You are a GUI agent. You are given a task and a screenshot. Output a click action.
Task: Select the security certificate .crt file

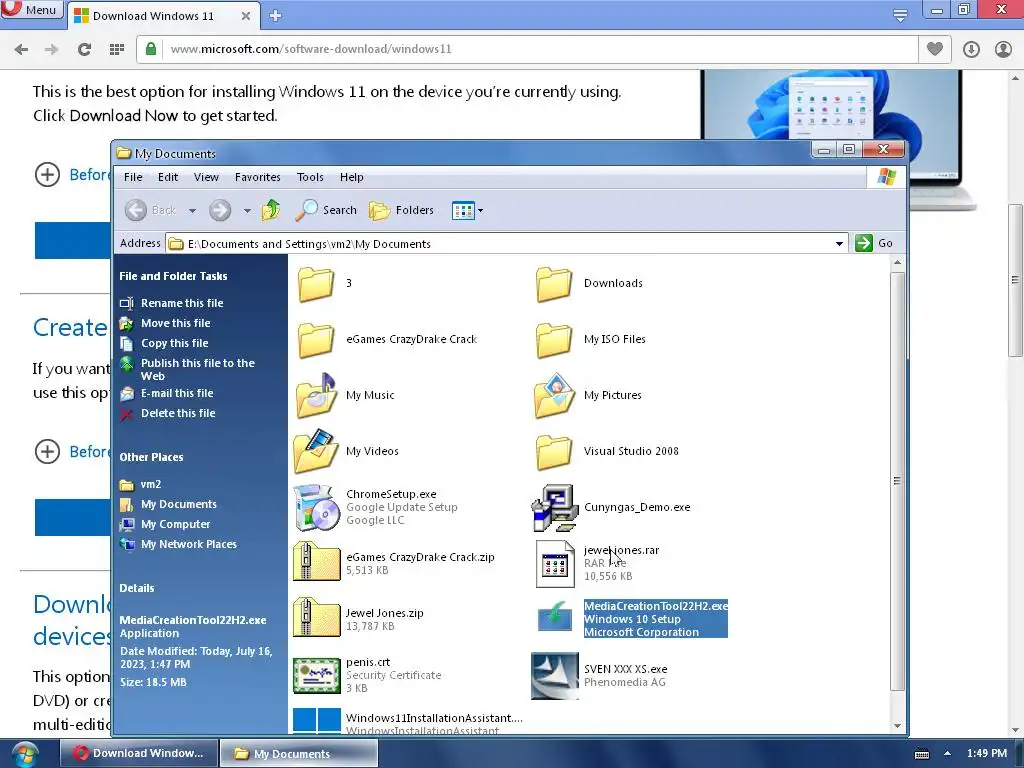[x=317, y=675]
